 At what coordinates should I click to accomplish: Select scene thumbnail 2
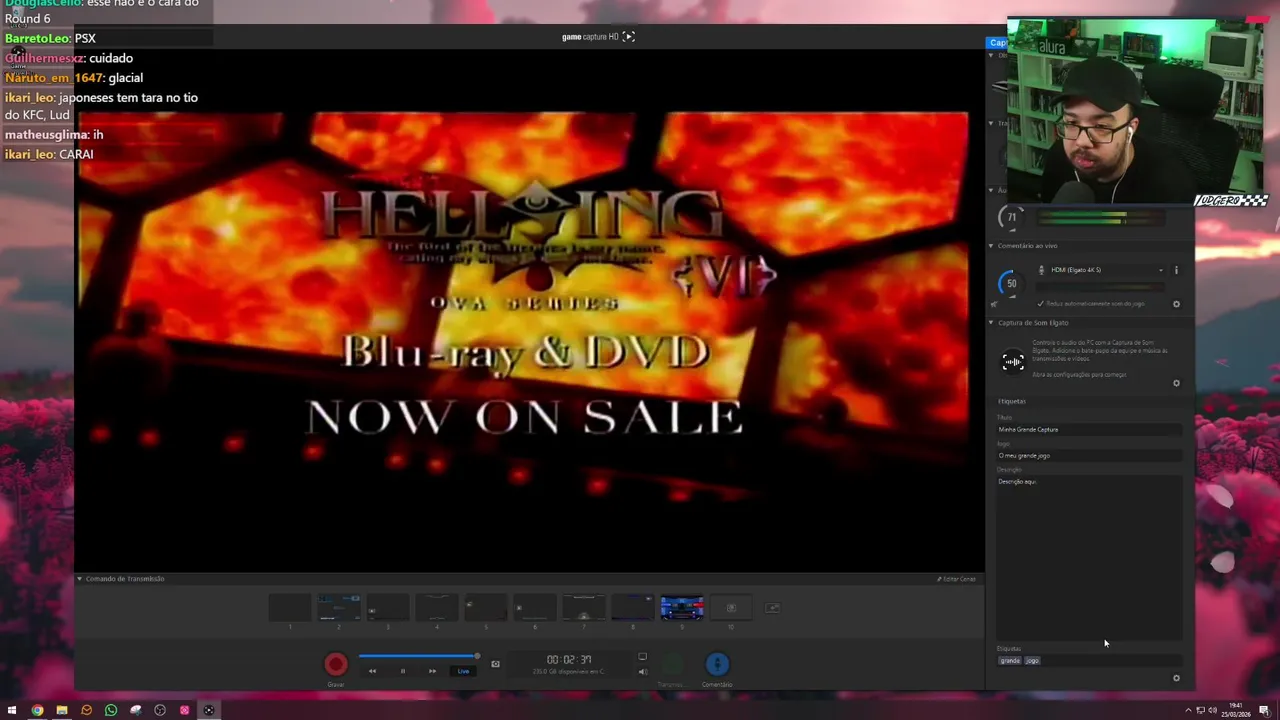tap(339, 607)
